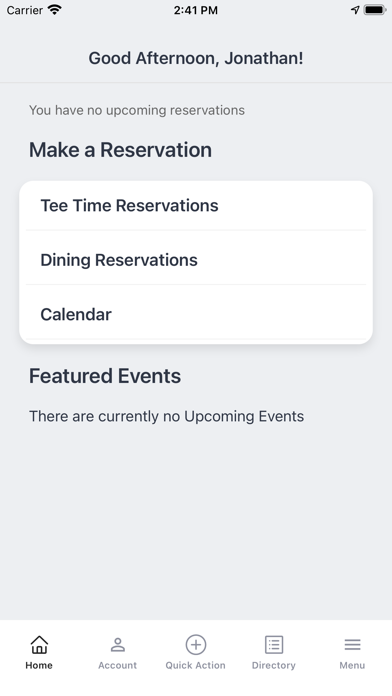
Task: Tap the Wi-Fi status icon
Action: tap(55, 10)
